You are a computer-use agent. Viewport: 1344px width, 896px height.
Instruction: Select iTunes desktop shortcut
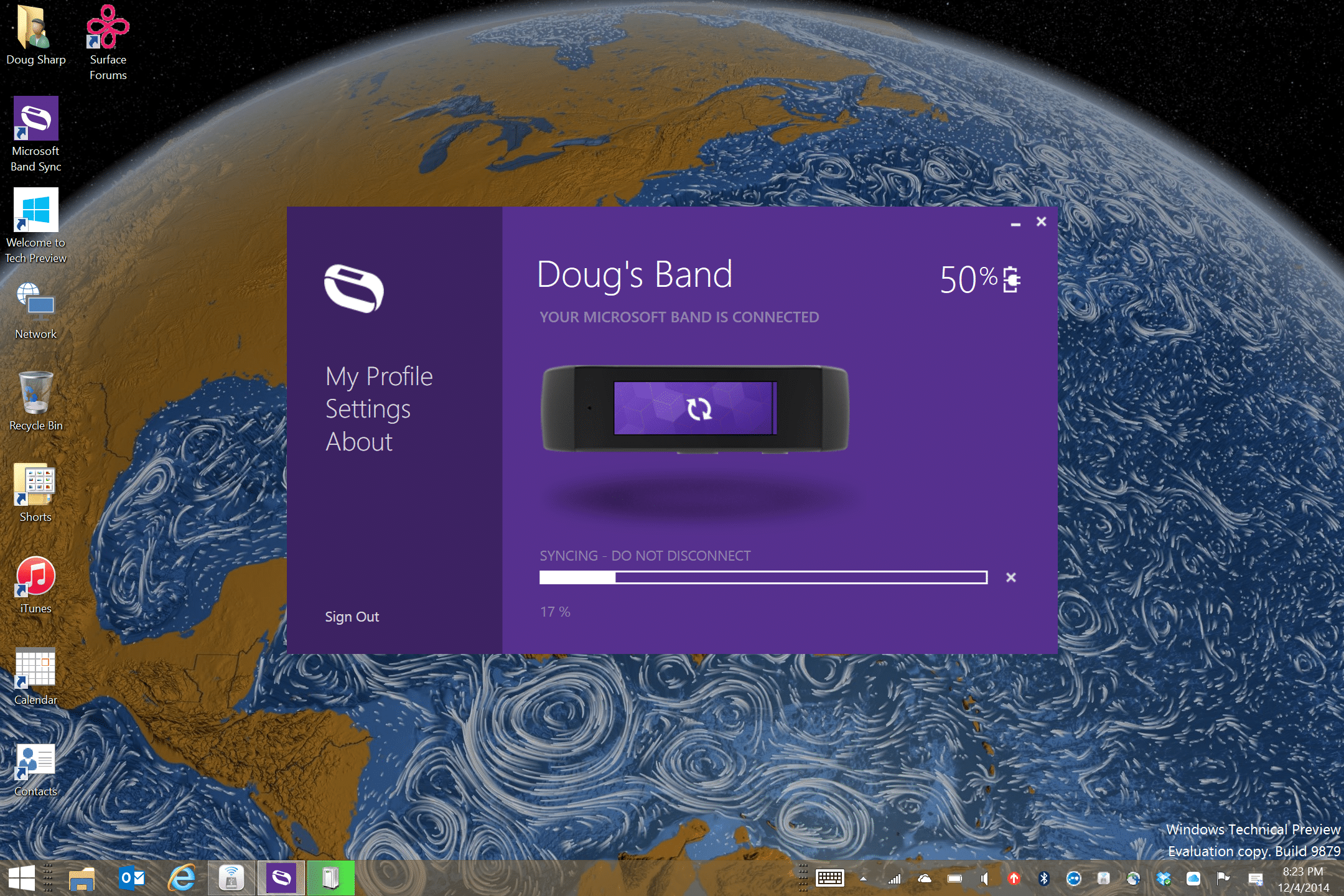35,585
